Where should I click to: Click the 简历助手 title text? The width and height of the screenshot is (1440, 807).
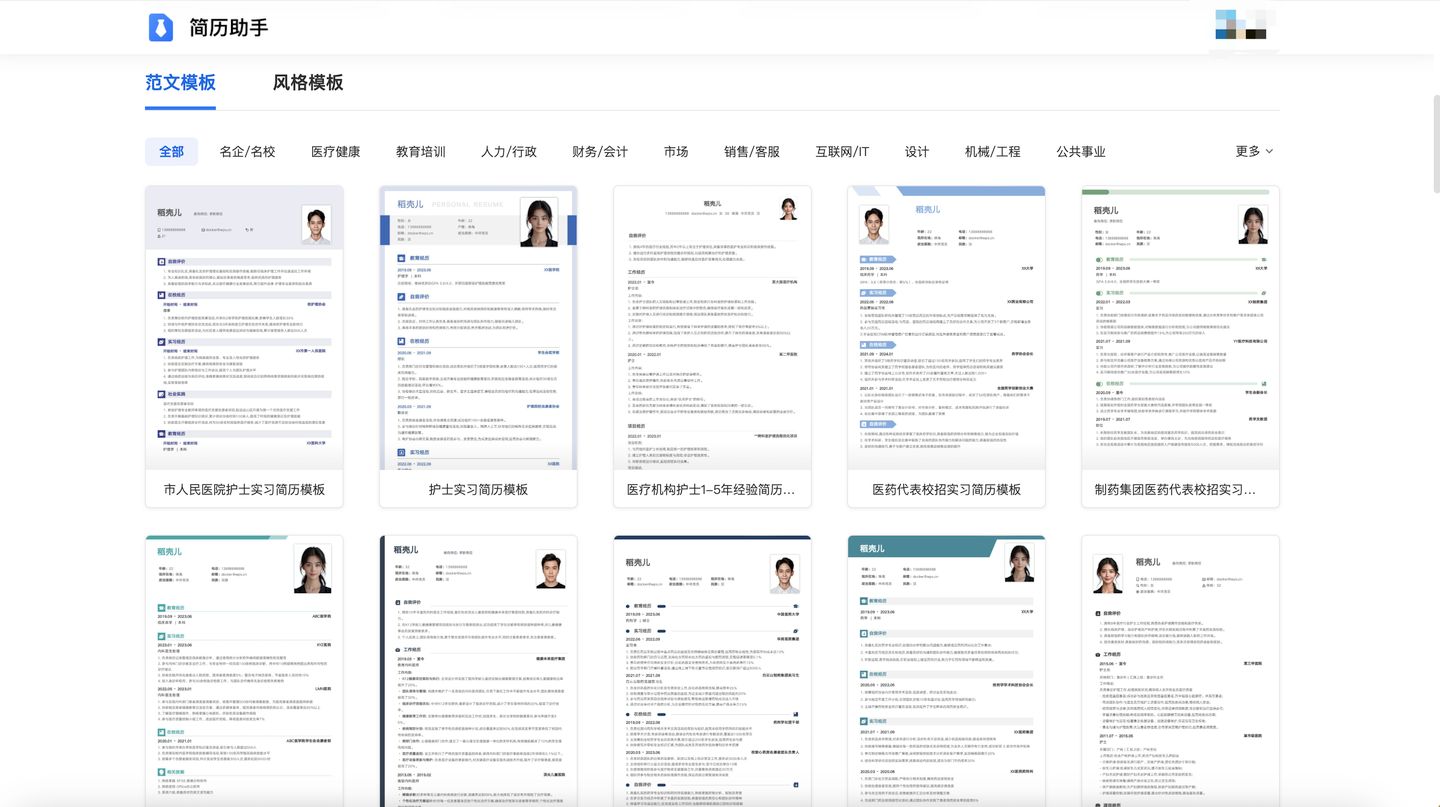coord(229,27)
